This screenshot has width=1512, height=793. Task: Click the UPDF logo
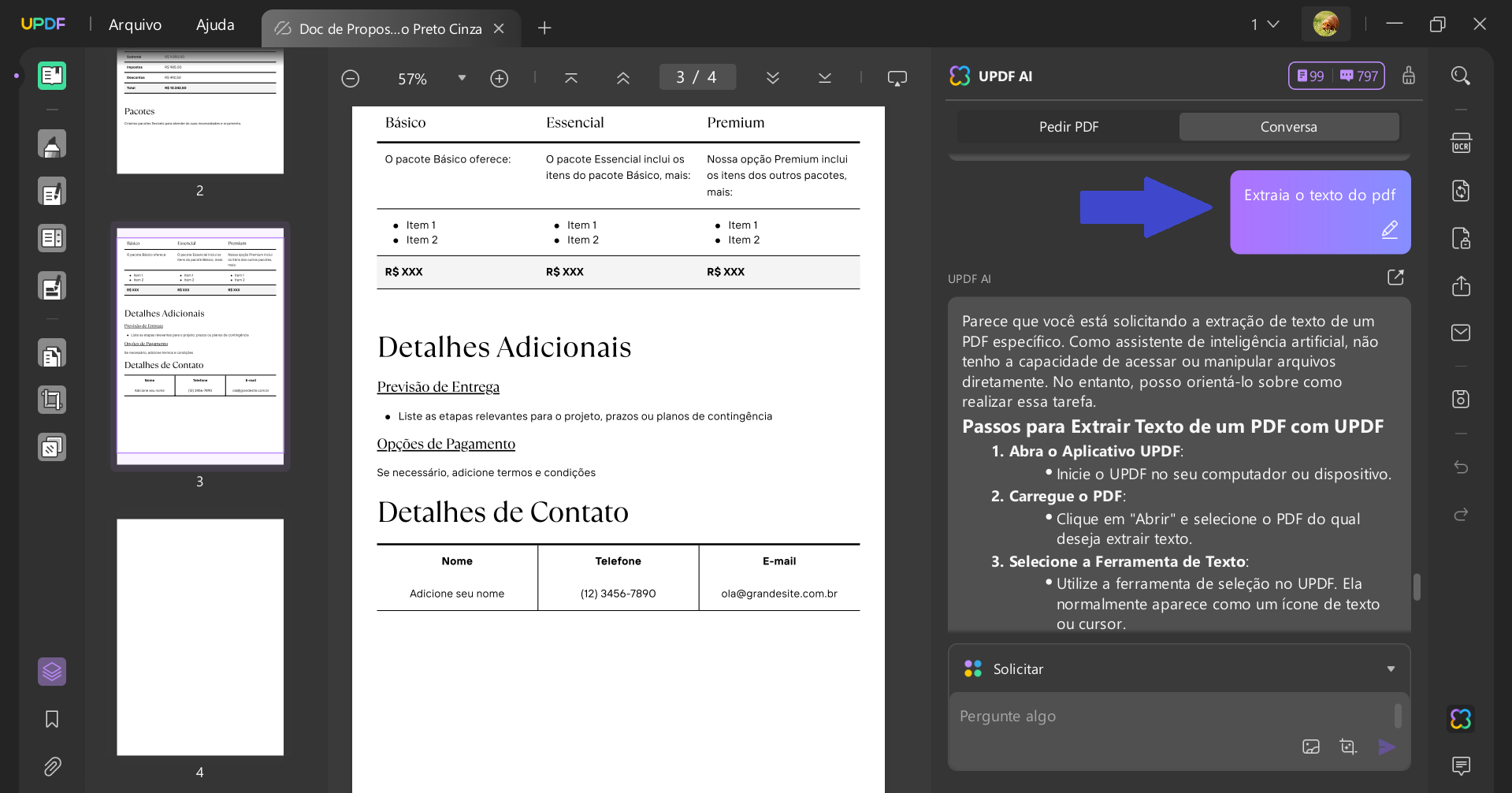[x=43, y=24]
